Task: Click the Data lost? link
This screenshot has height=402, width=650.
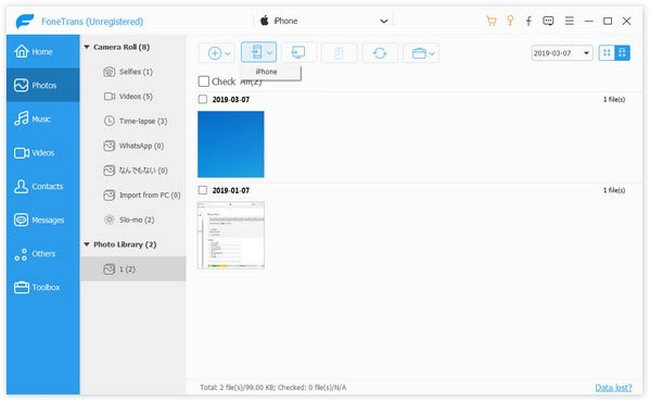Action: [613, 387]
